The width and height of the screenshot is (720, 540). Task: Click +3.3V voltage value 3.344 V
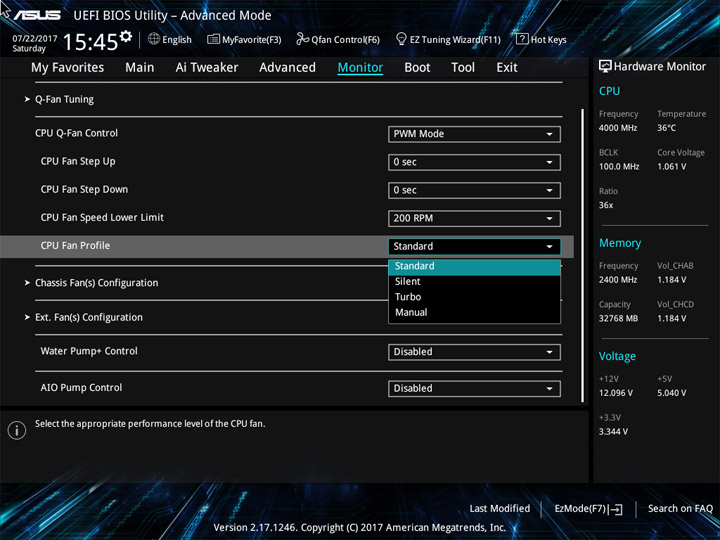tap(613, 432)
